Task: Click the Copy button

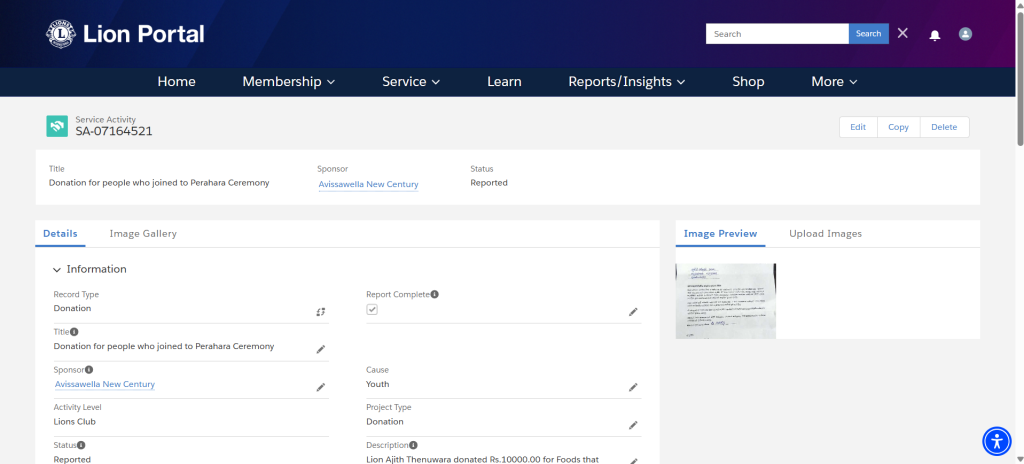Action: pos(899,127)
